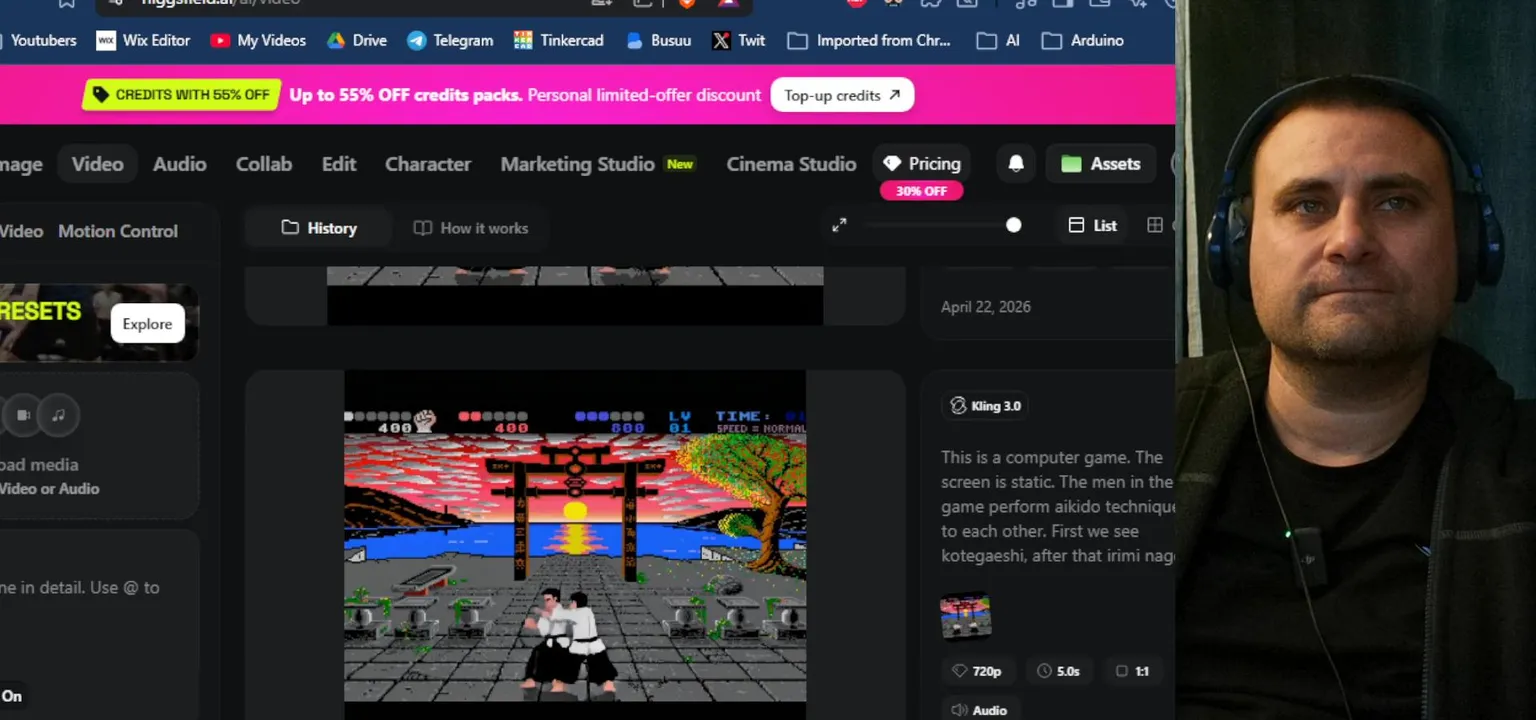Open the Drive bookmark
The height and width of the screenshot is (720, 1536).
(x=356, y=40)
